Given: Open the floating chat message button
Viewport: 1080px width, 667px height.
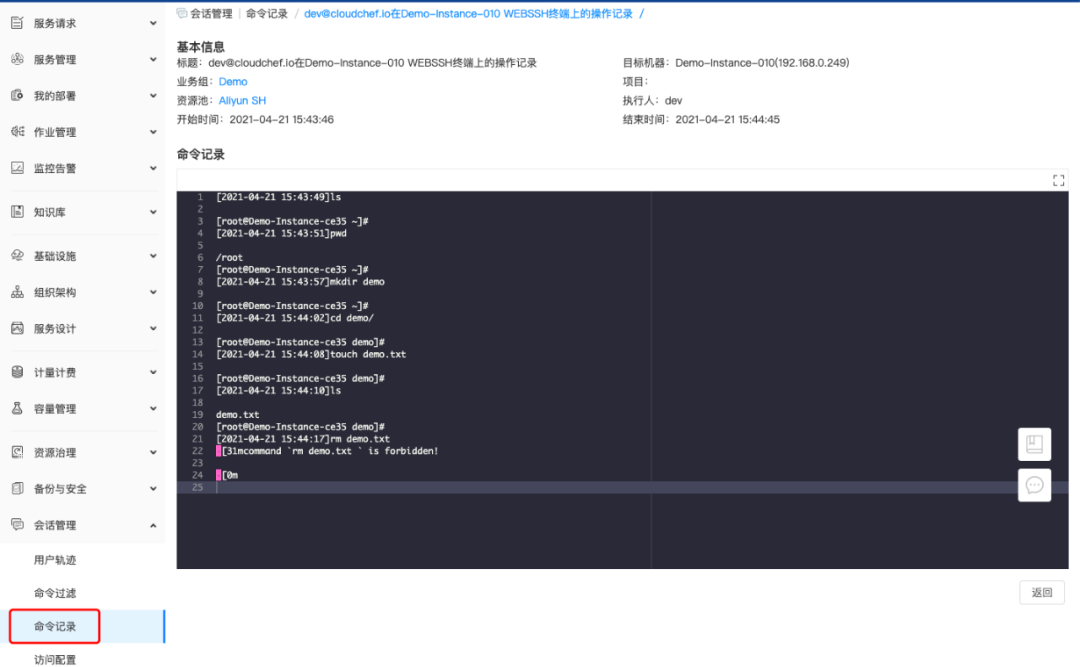Looking at the screenshot, I should [1035, 485].
